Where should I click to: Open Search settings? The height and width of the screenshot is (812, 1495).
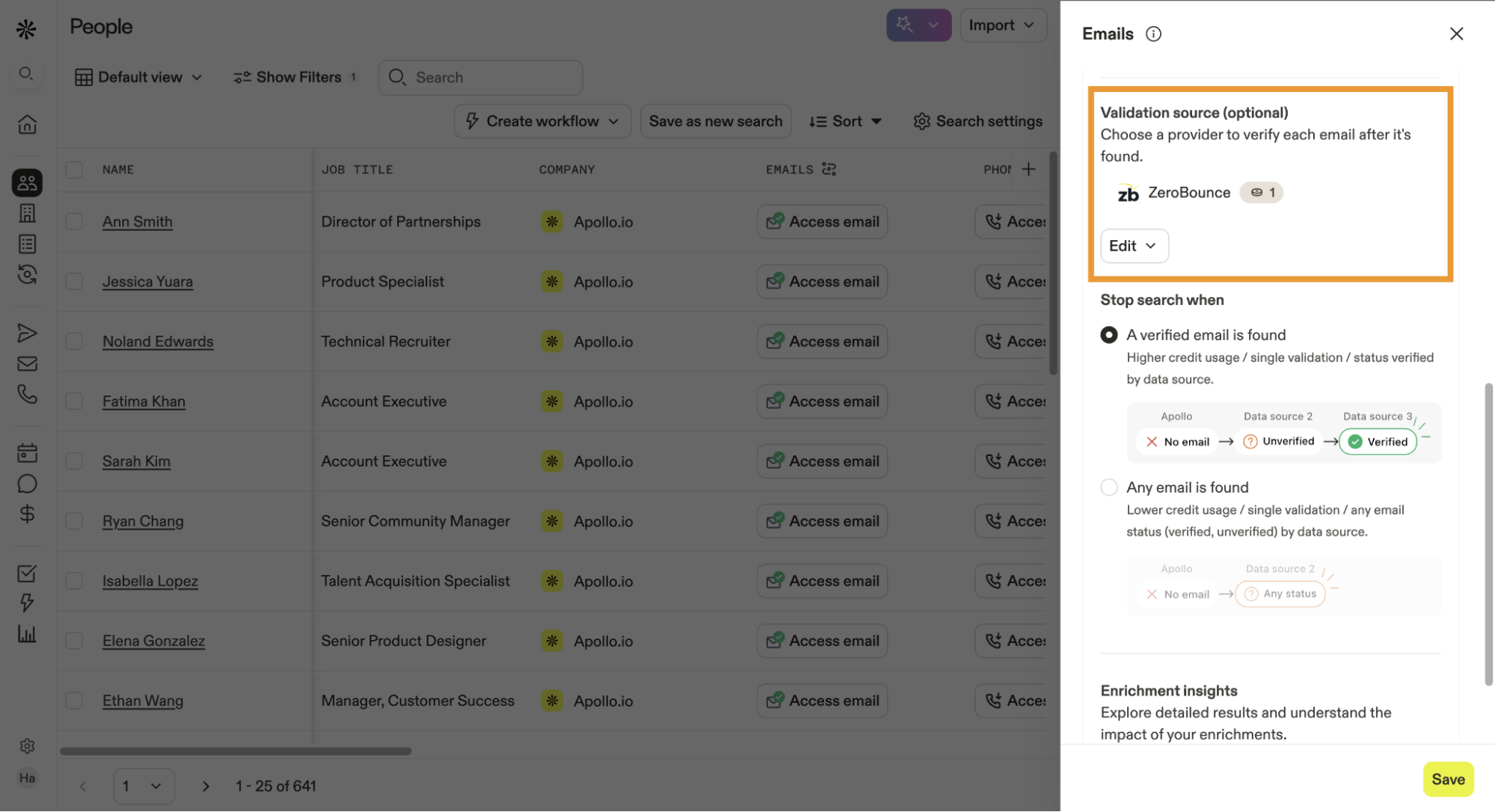point(977,121)
